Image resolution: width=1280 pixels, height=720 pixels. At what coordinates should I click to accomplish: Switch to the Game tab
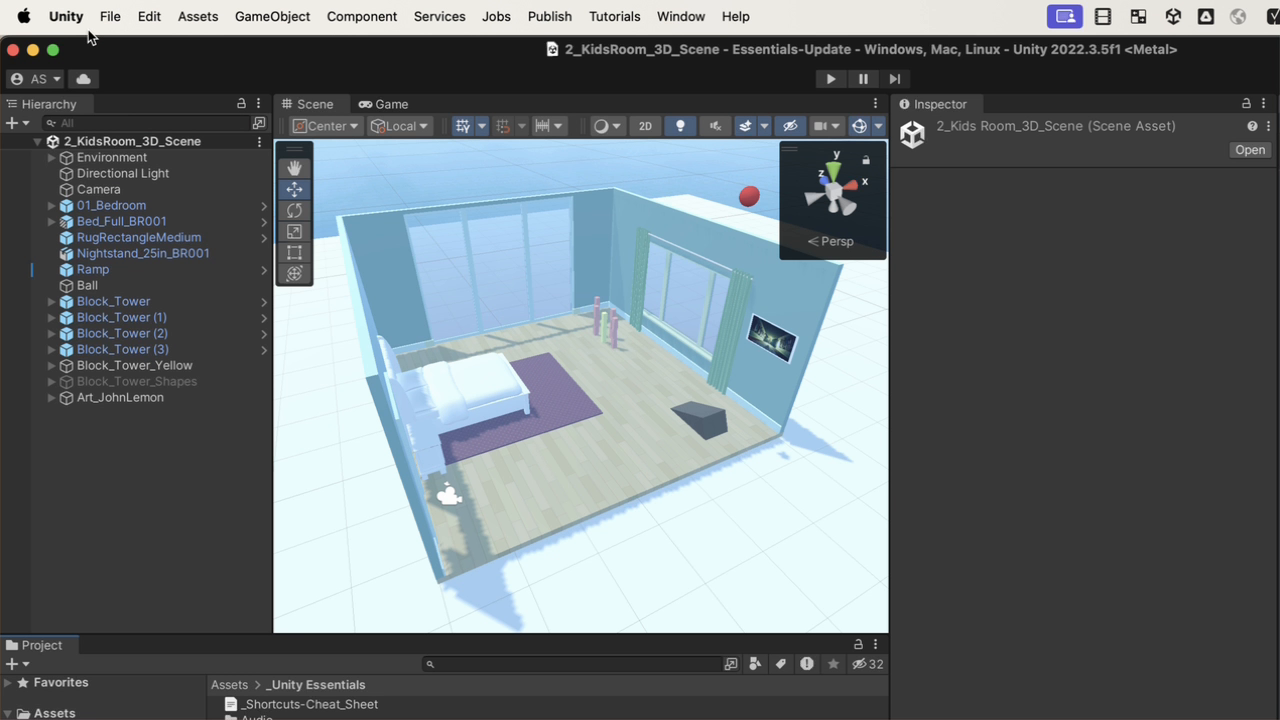(x=383, y=103)
